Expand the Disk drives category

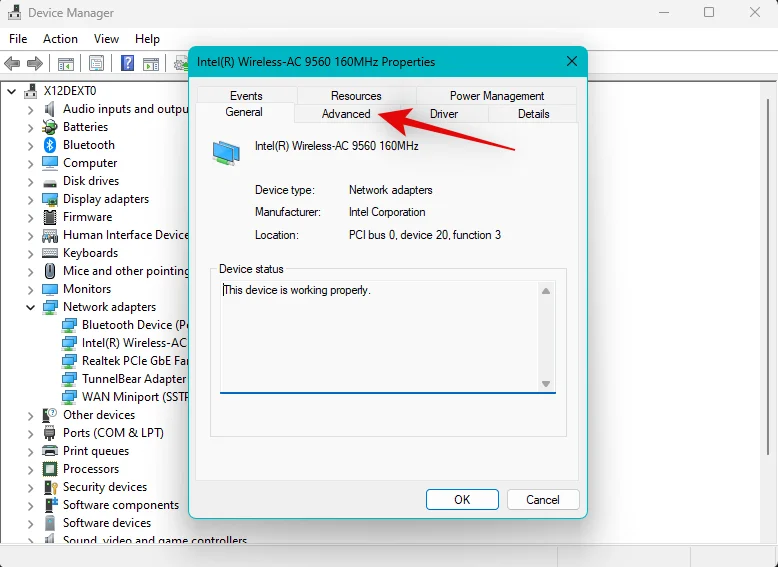(x=31, y=181)
